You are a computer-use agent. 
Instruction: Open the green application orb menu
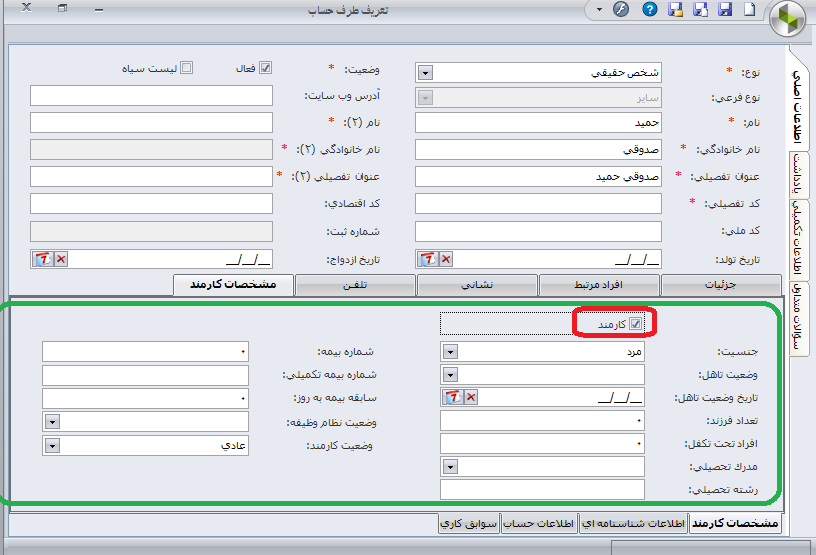coord(787,18)
